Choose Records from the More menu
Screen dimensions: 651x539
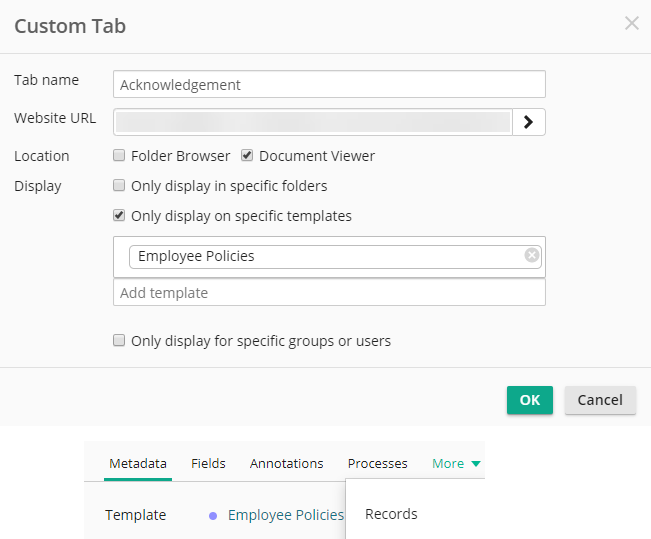(x=391, y=515)
